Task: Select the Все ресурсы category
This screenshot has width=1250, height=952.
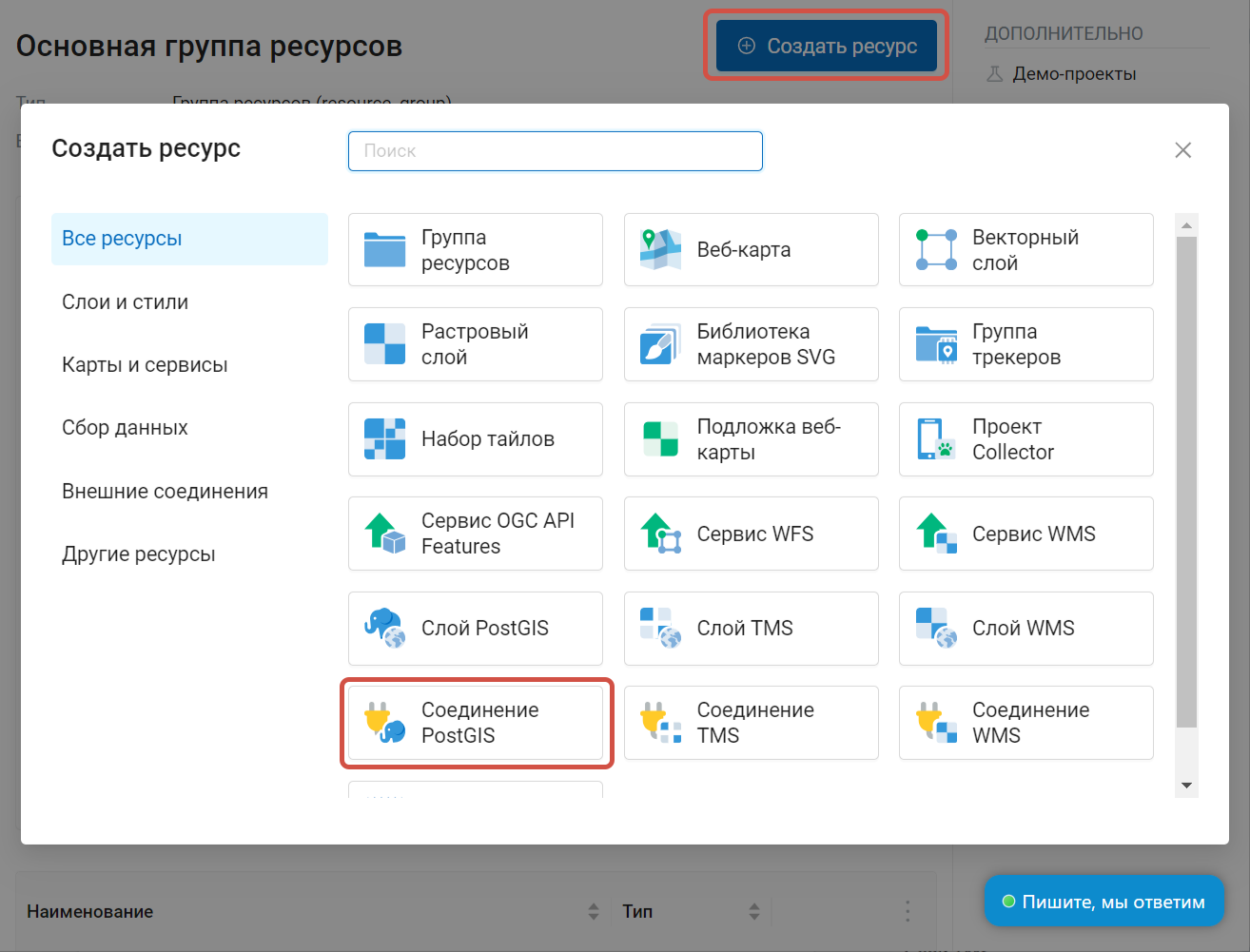Action: pyautogui.click(x=189, y=239)
